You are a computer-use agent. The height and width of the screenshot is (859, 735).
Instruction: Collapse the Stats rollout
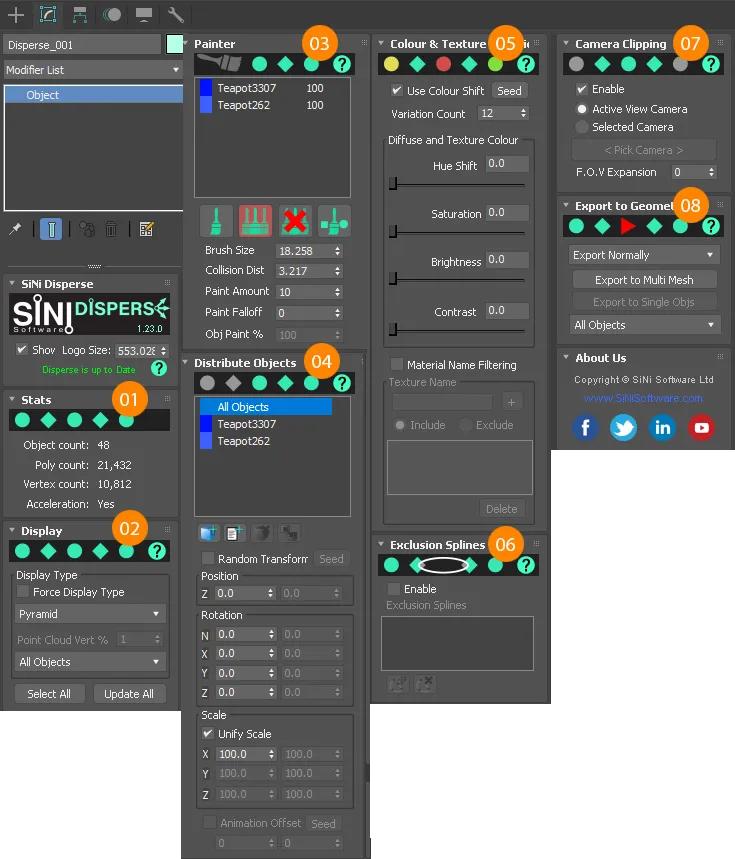point(12,399)
